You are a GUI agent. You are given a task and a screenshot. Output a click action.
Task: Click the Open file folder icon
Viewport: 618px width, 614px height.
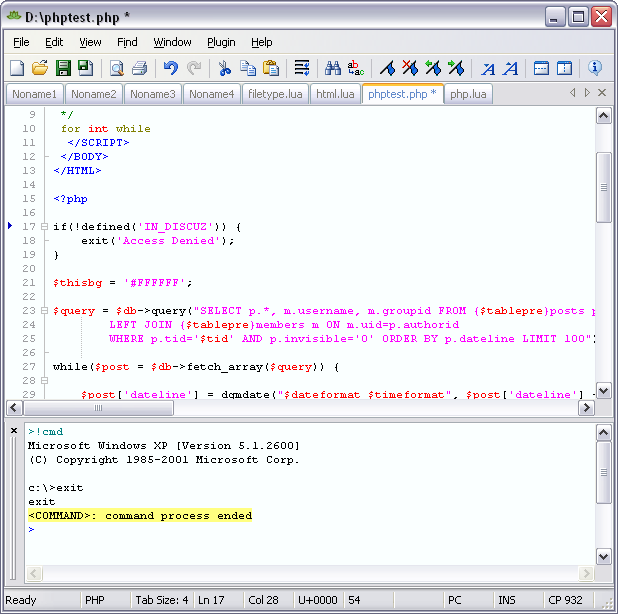[x=40, y=68]
